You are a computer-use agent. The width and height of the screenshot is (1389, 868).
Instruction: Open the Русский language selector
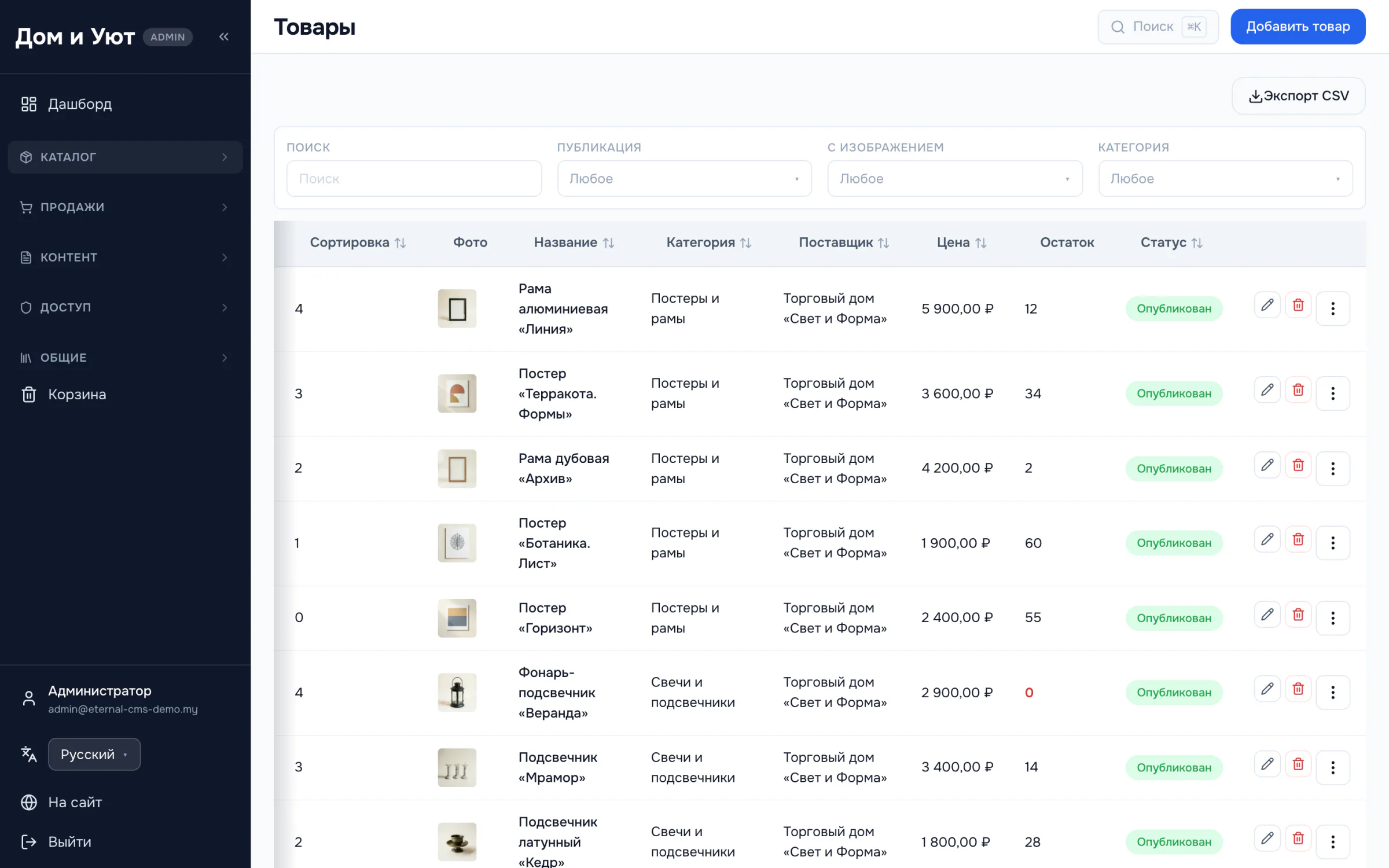[94, 754]
